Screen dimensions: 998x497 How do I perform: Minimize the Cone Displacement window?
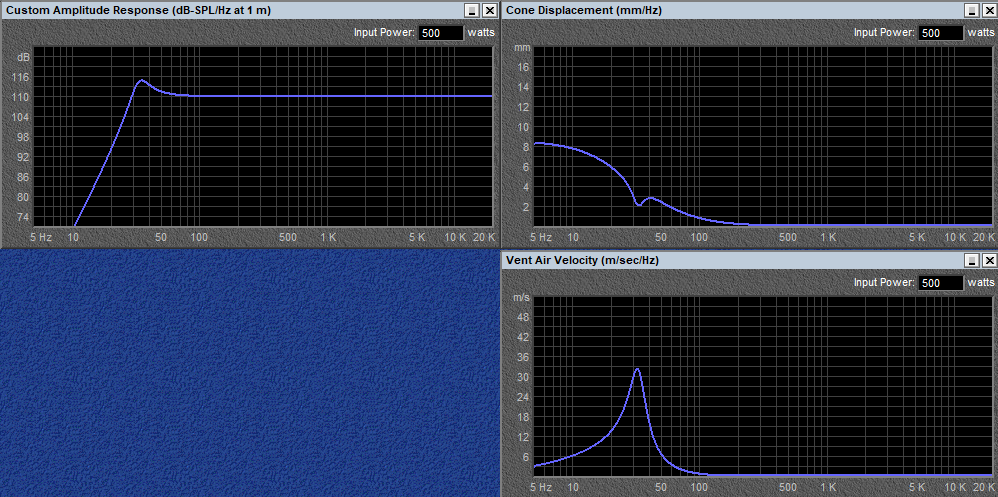point(971,10)
